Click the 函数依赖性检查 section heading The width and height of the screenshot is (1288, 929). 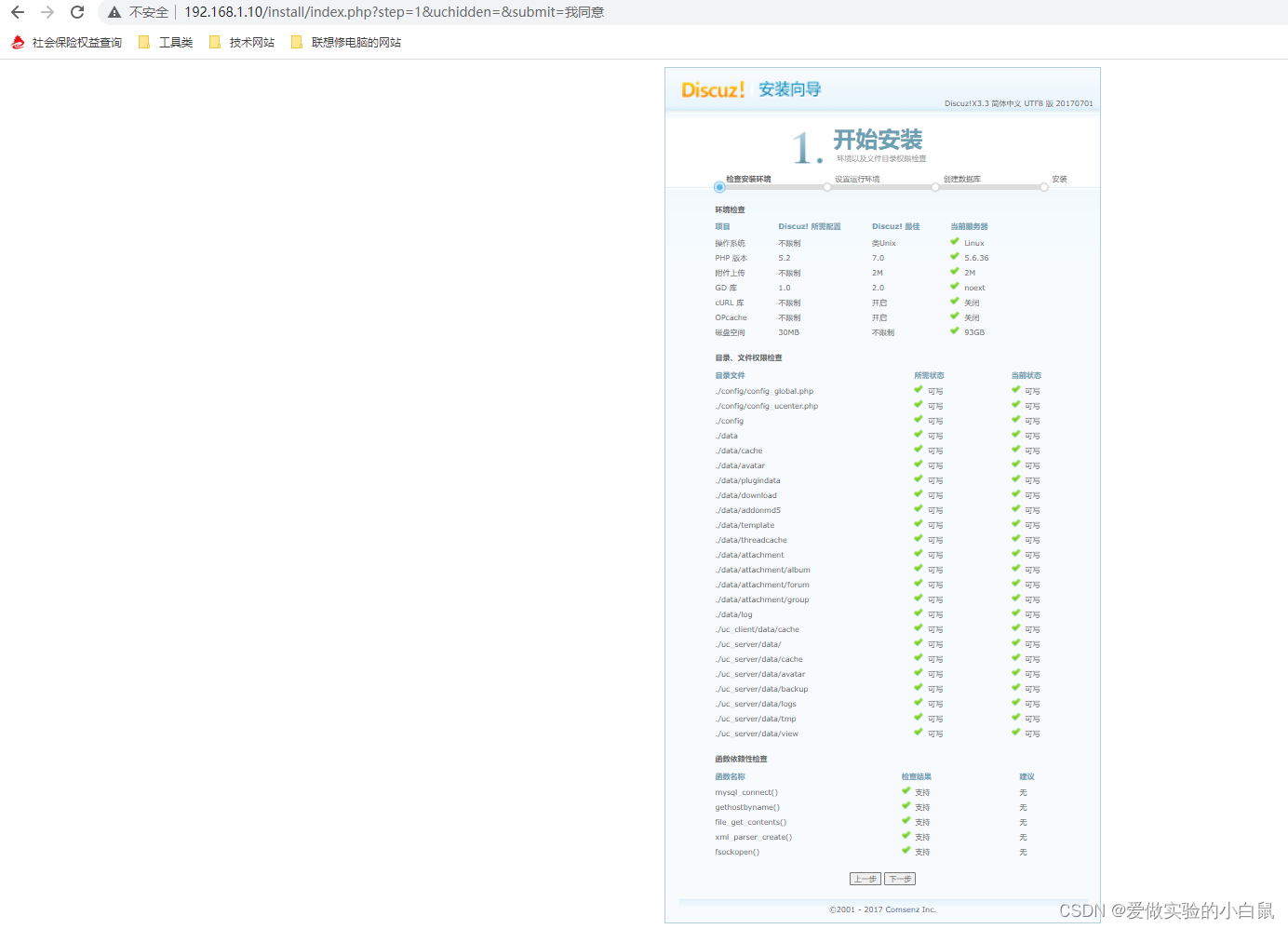(741, 759)
